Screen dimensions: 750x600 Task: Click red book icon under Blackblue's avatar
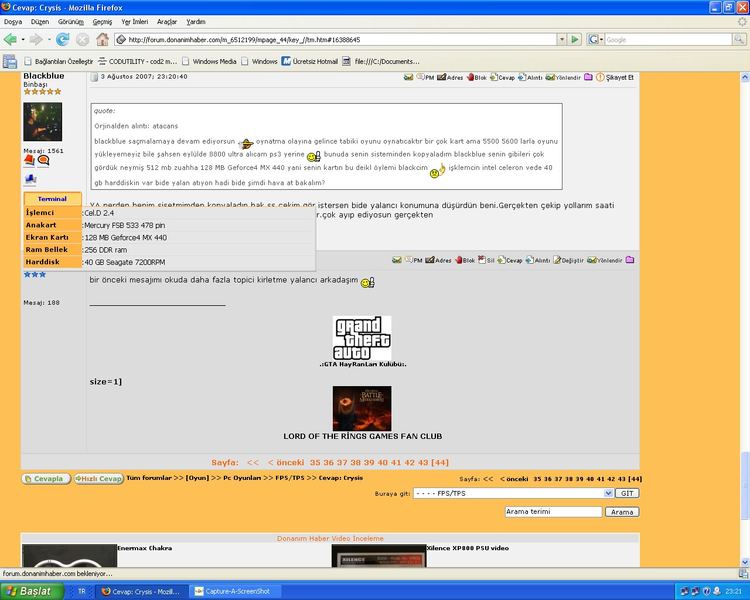coord(29,161)
